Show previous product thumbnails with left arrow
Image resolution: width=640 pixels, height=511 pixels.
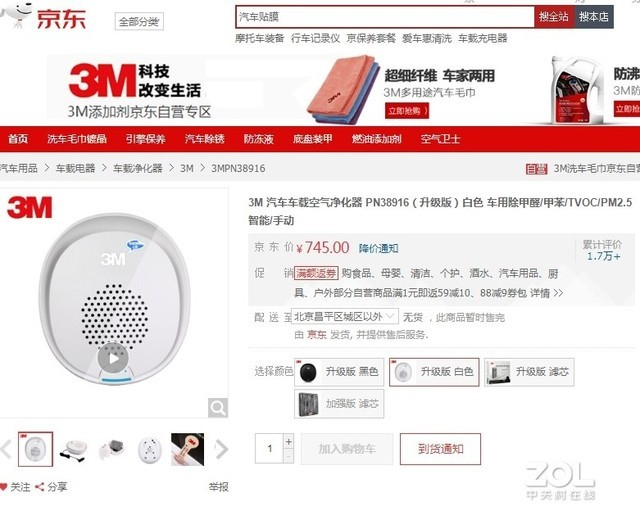pyautogui.click(x=6, y=449)
